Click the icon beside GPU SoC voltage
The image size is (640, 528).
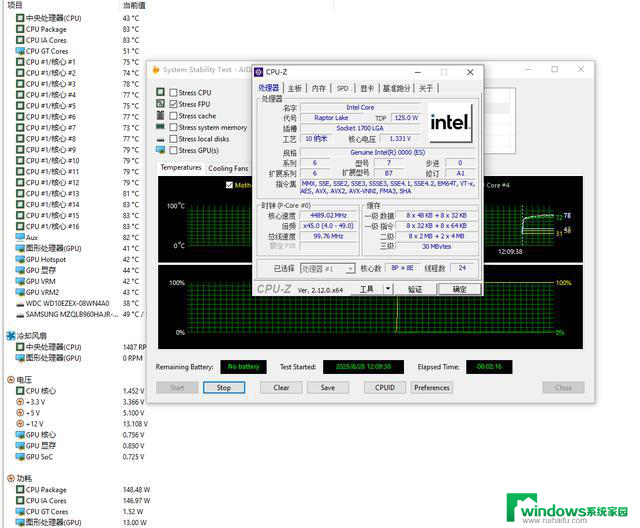pyautogui.click(x=20, y=457)
